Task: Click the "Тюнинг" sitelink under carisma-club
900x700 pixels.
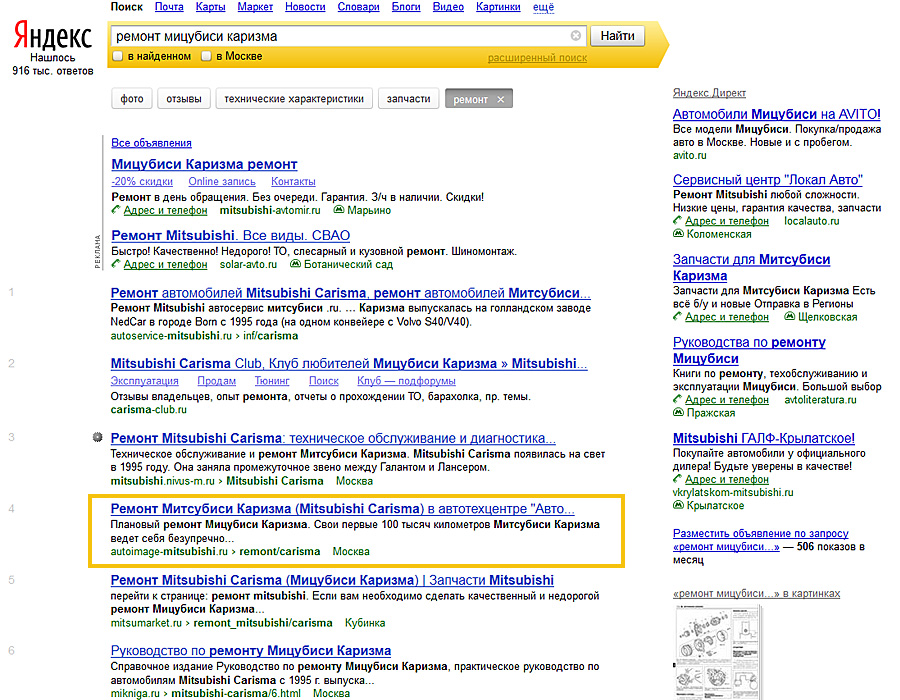Action: point(271,381)
